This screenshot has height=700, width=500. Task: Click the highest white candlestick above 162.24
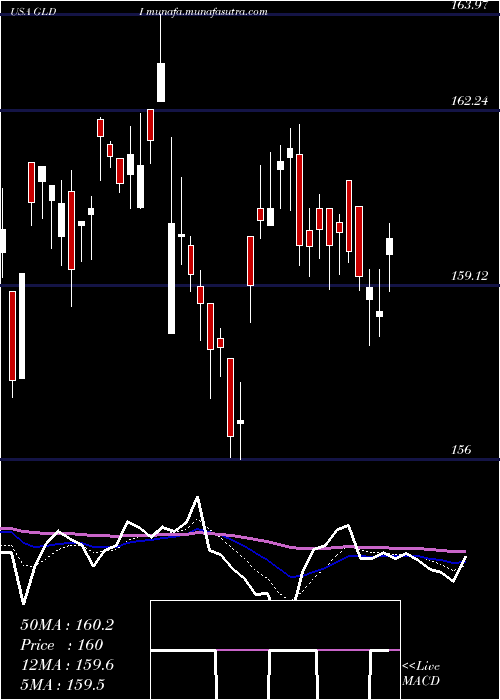161,83
